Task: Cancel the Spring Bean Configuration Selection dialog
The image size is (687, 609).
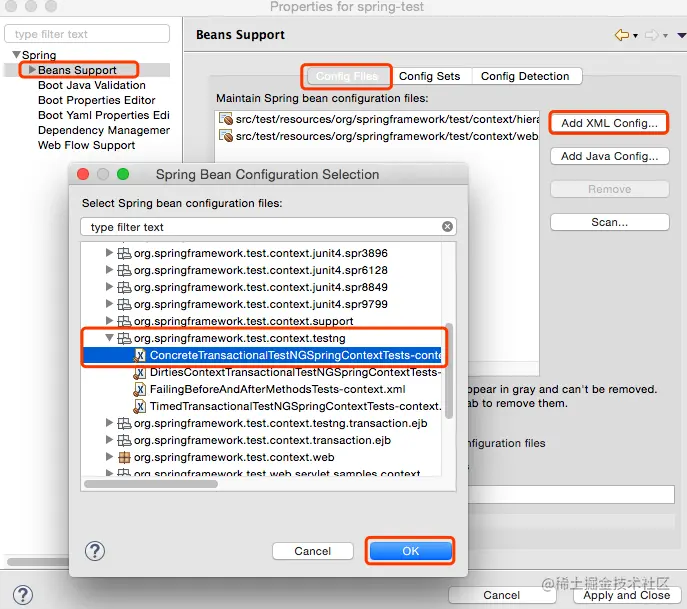Action: tap(312, 551)
